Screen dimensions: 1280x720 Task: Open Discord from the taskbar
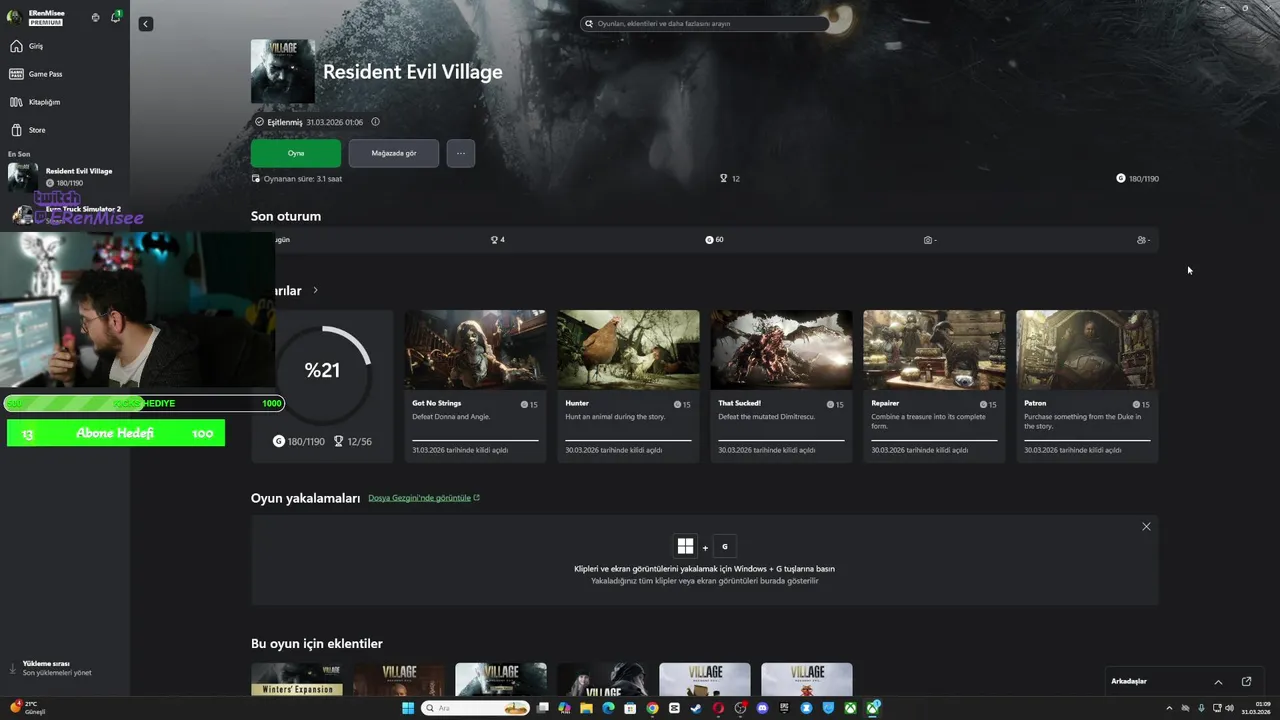[x=762, y=708]
